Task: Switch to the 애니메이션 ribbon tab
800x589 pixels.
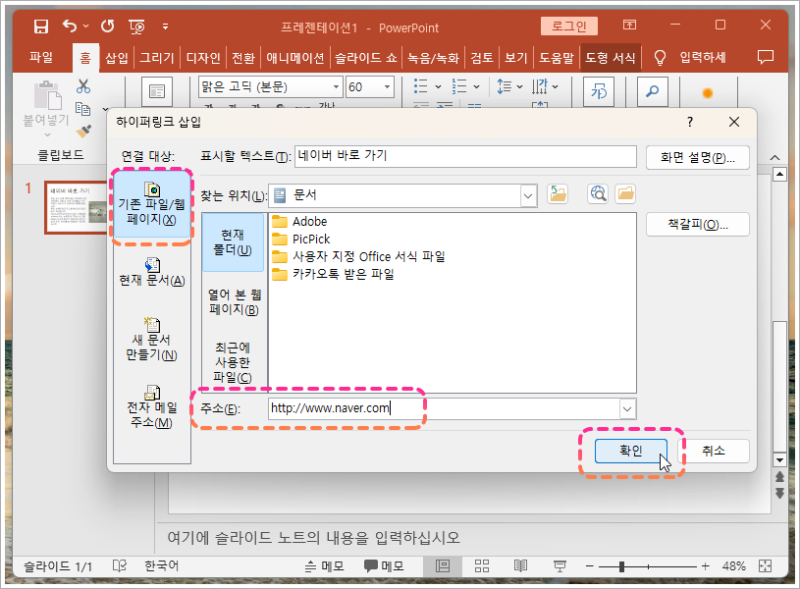Action: coord(295,58)
